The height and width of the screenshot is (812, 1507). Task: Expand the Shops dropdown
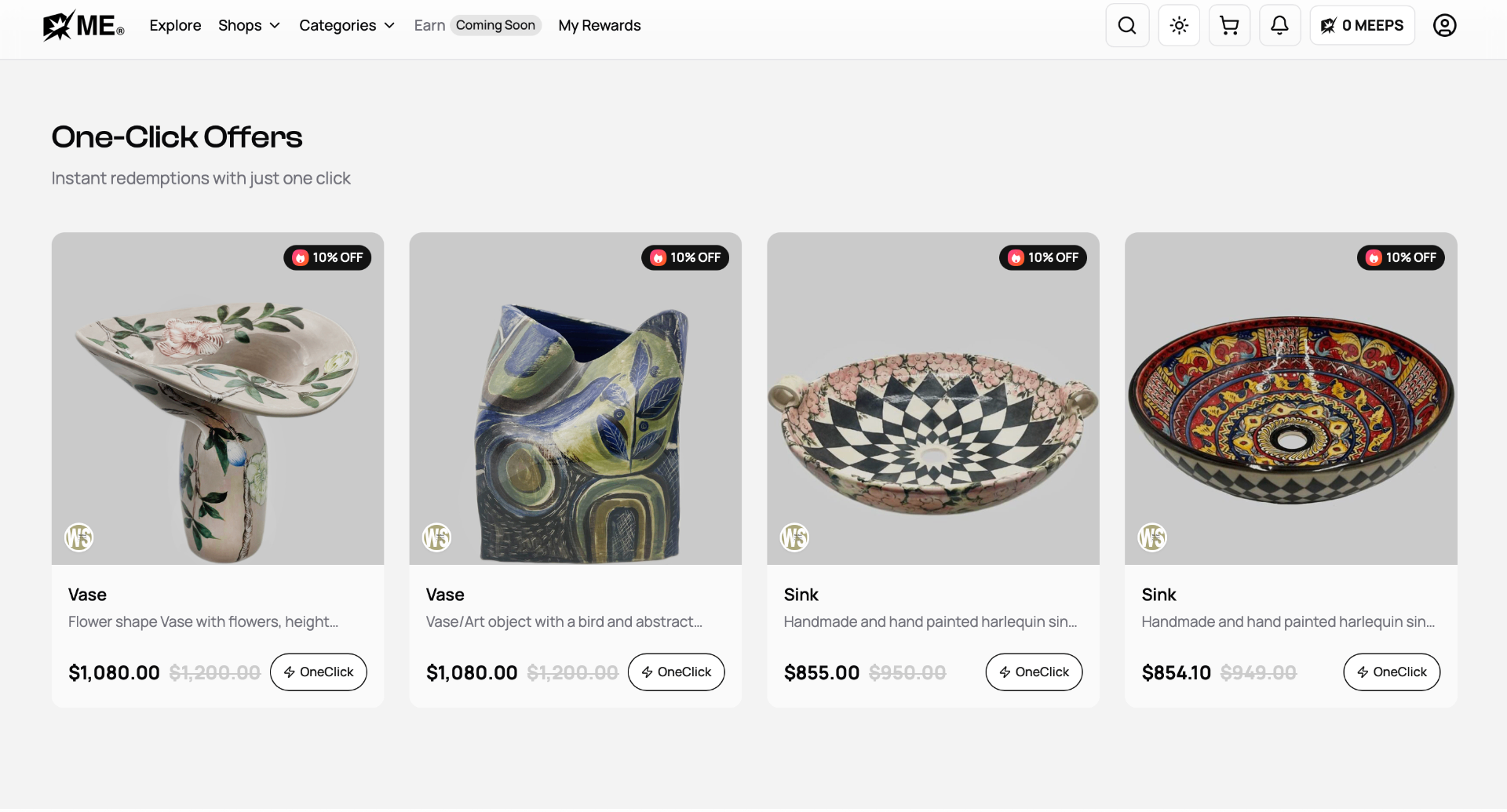coord(249,25)
